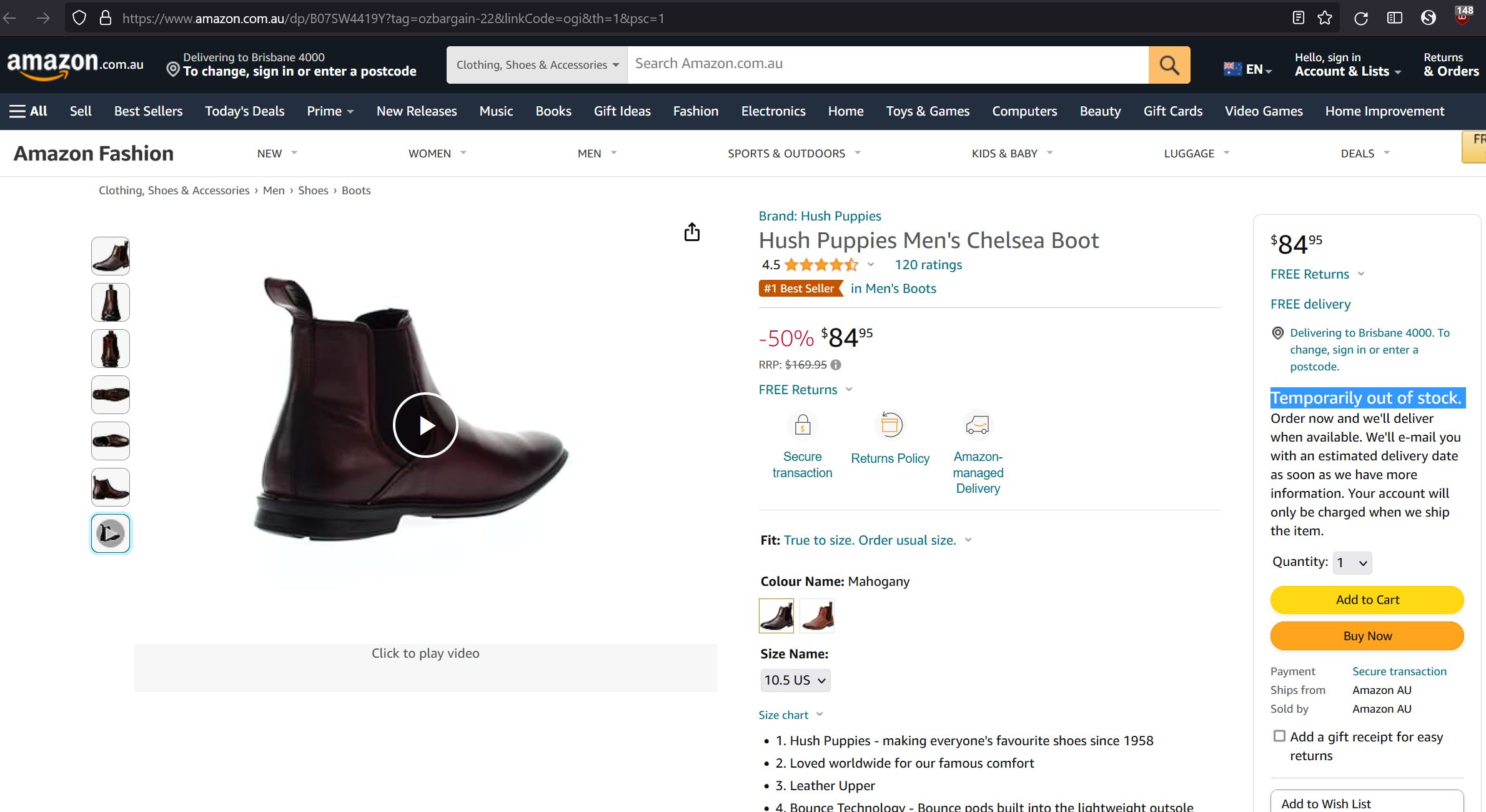Open Account & Lists dropdown

tap(1347, 65)
